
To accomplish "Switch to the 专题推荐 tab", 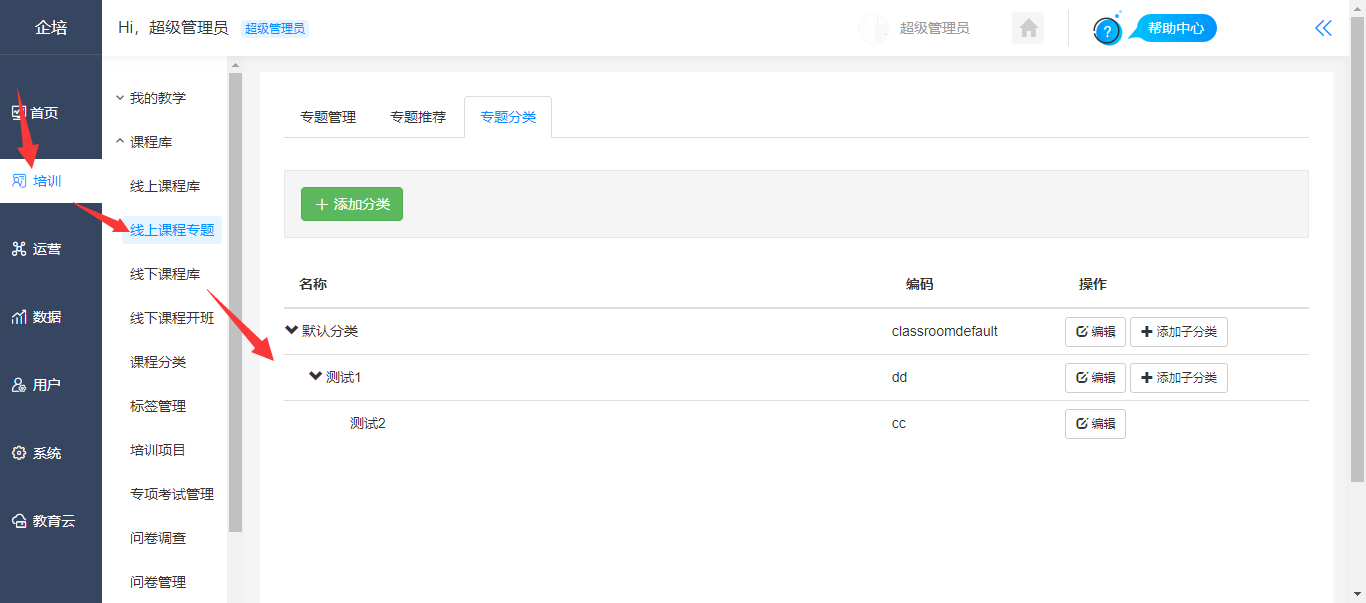I will click(418, 117).
